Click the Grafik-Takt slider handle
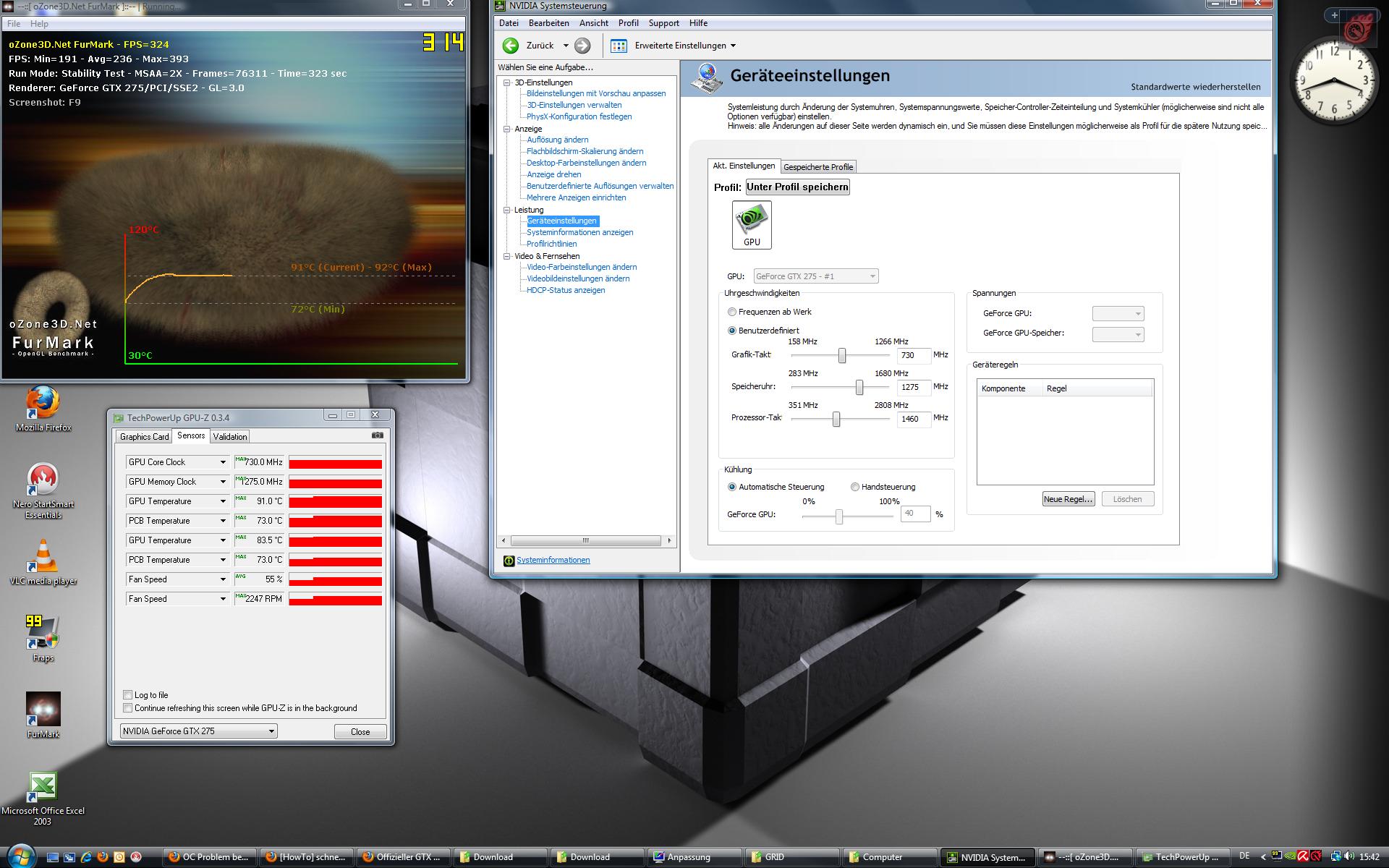The image size is (1389, 868). (x=842, y=355)
